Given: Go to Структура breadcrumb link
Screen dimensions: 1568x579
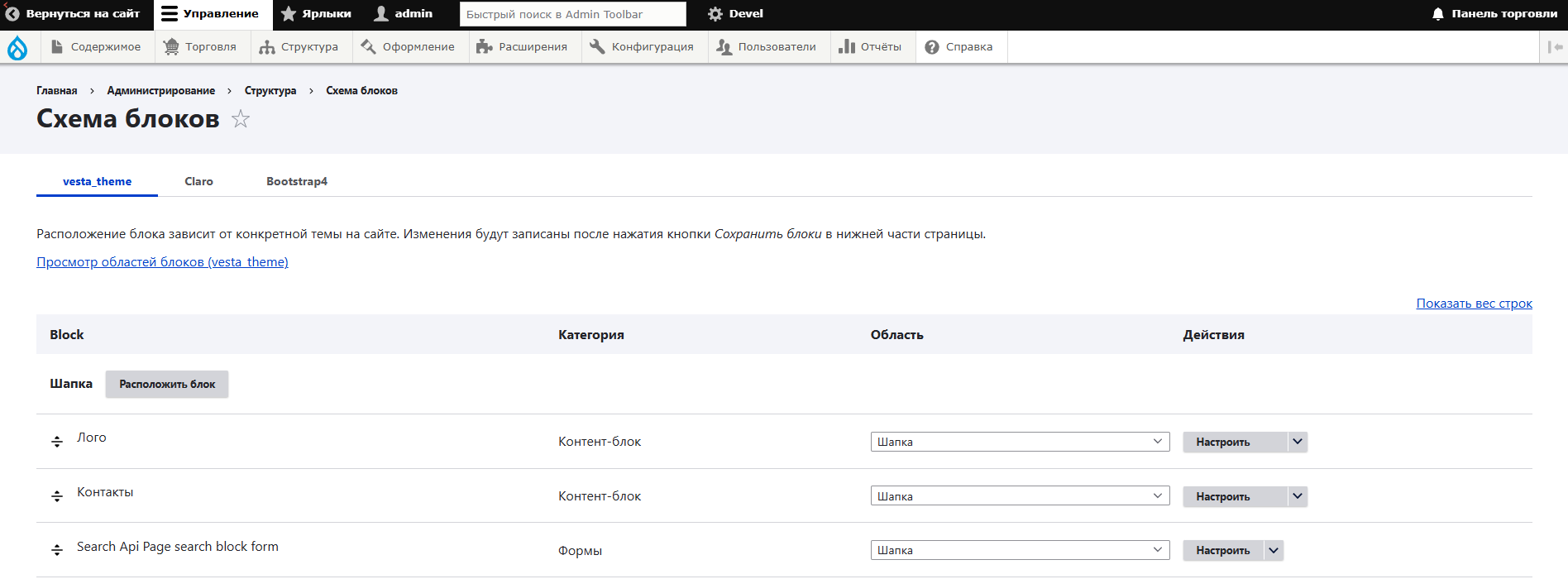Looking at the screenshot, I should point(270,91).
